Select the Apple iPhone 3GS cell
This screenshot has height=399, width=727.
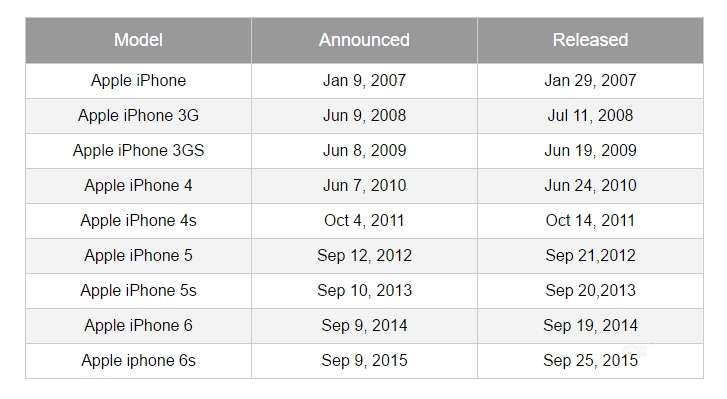138,151
